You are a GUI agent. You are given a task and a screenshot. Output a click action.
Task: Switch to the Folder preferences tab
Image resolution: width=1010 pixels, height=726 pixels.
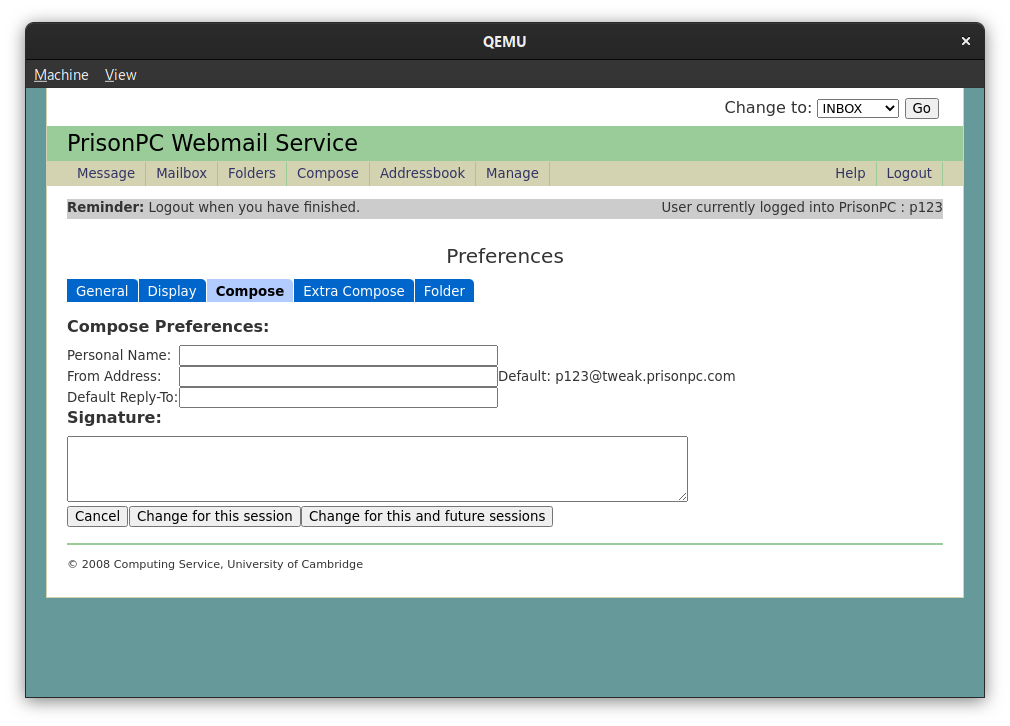point(444,291)
